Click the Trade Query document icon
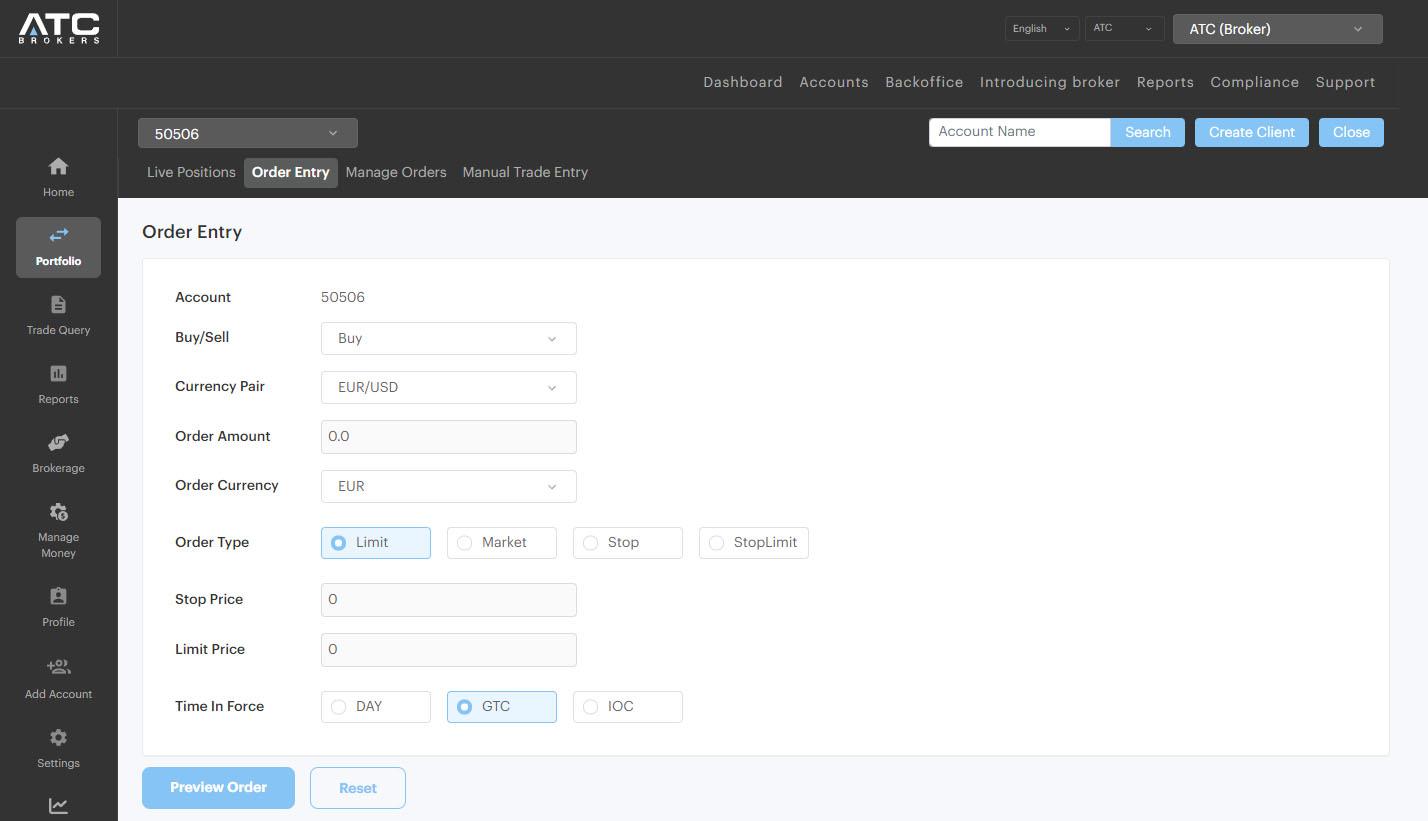1428x821 pixels. pos(58,305)
